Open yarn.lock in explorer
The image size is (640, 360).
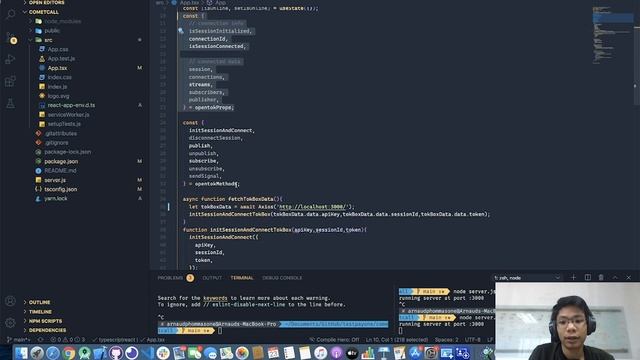point(56,199)
